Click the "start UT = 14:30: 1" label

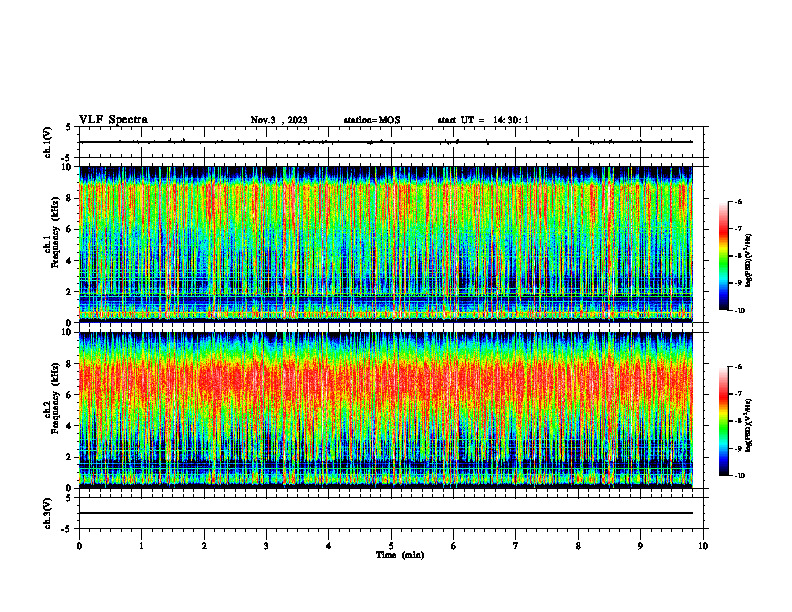pos(483,120)
